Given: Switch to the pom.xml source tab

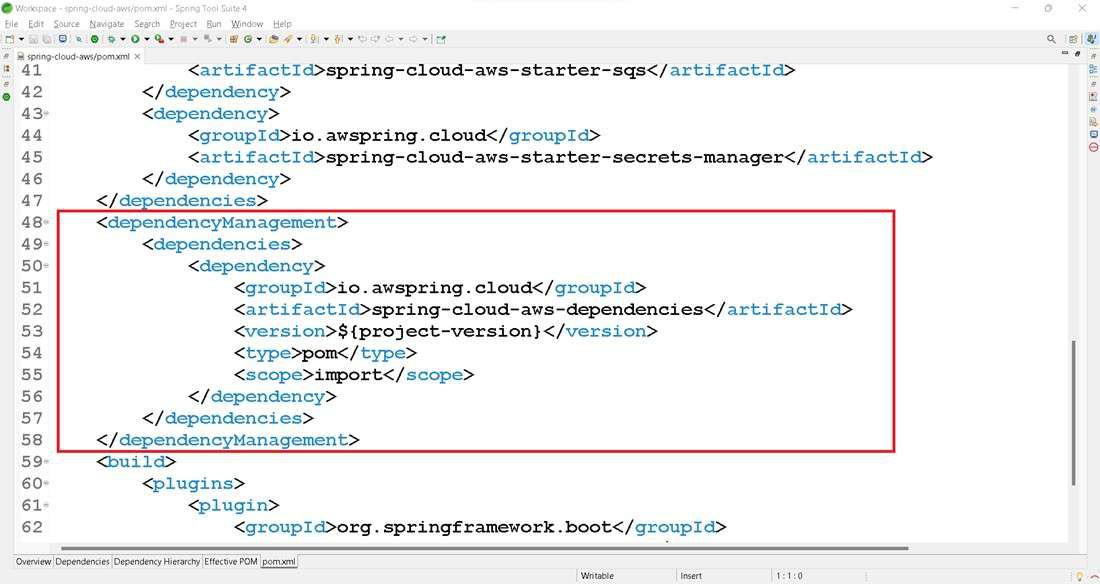Looking at the screenshot, I should tap(279, 562).
